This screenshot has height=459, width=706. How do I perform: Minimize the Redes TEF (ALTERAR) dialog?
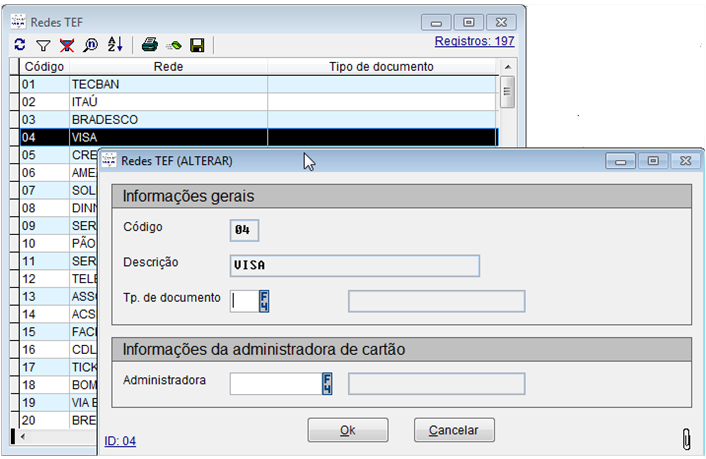point(620,161)
